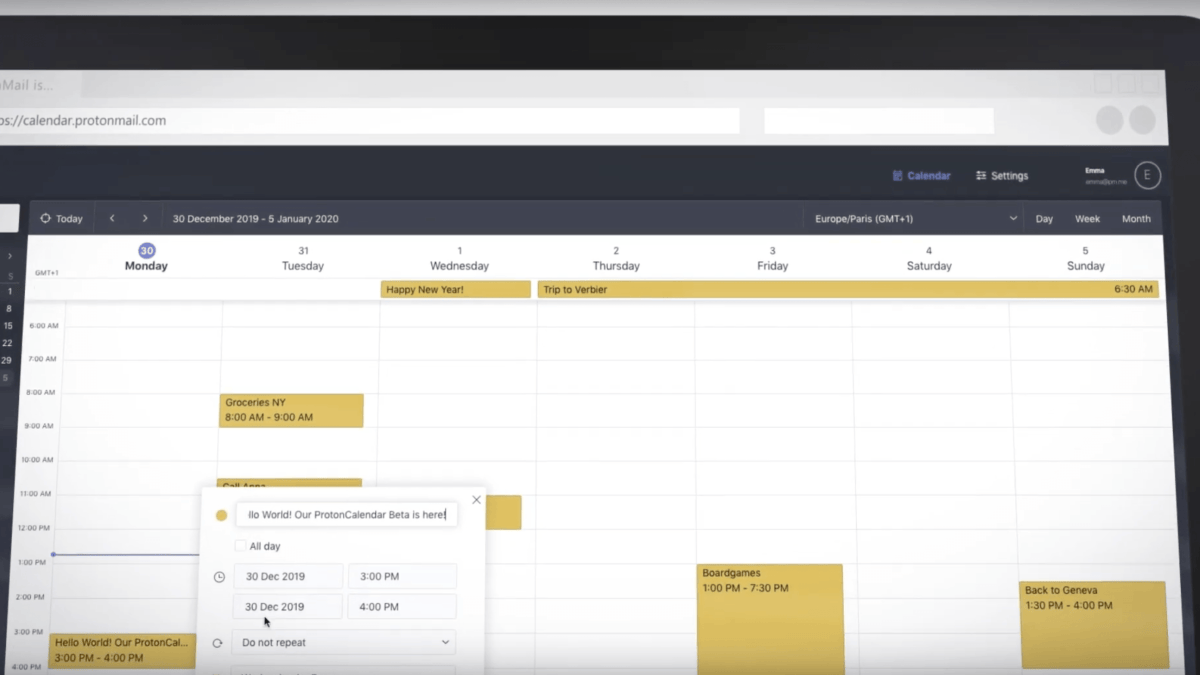
Task: Open the Happy New Year! event
Action: (455, 289)
